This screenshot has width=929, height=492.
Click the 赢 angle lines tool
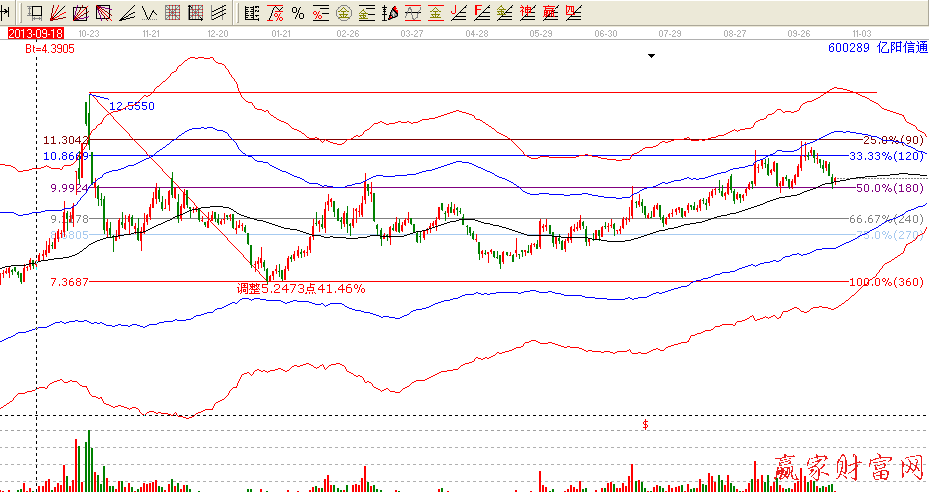pos(527,13)
